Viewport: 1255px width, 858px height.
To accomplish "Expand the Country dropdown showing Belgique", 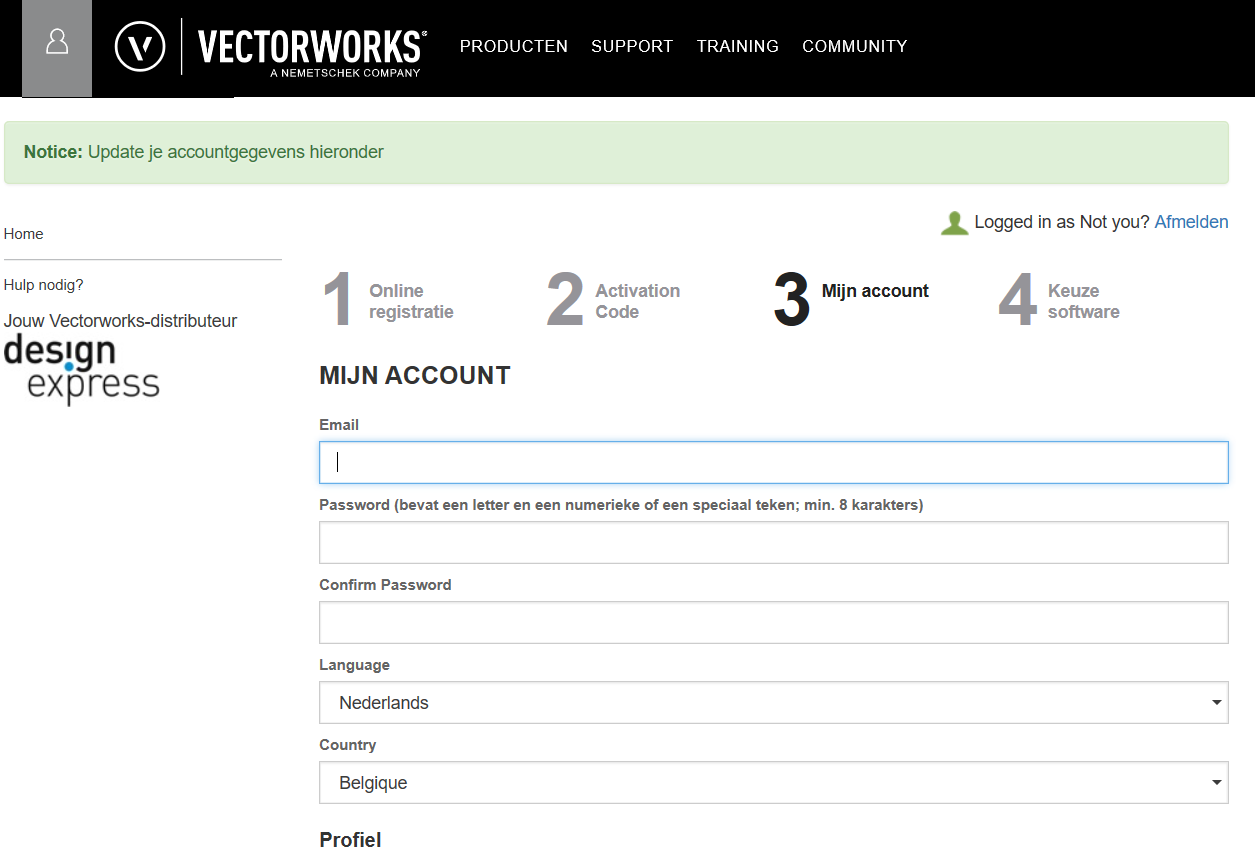I will coord(773,783).
